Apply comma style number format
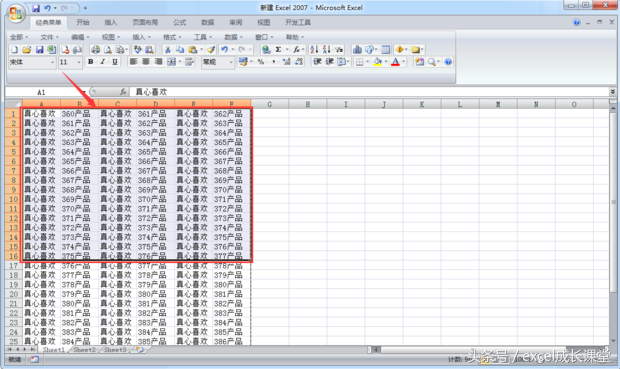The height and width of the screenshot is (369, 620). coord(273,62)
